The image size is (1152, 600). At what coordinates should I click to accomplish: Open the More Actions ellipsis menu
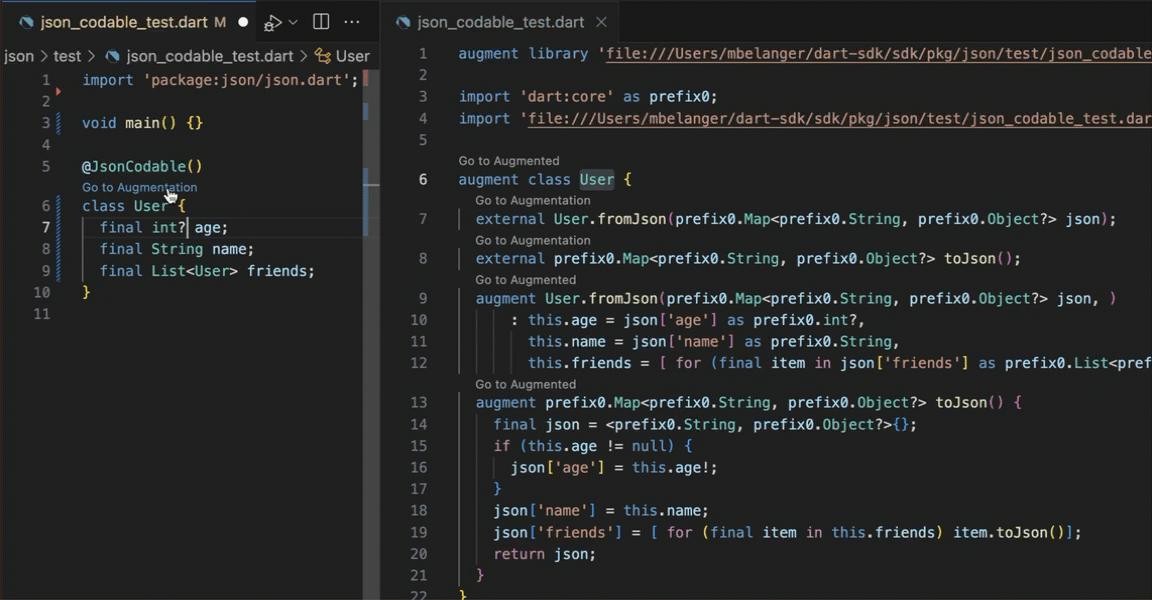[x=352, y=22]
